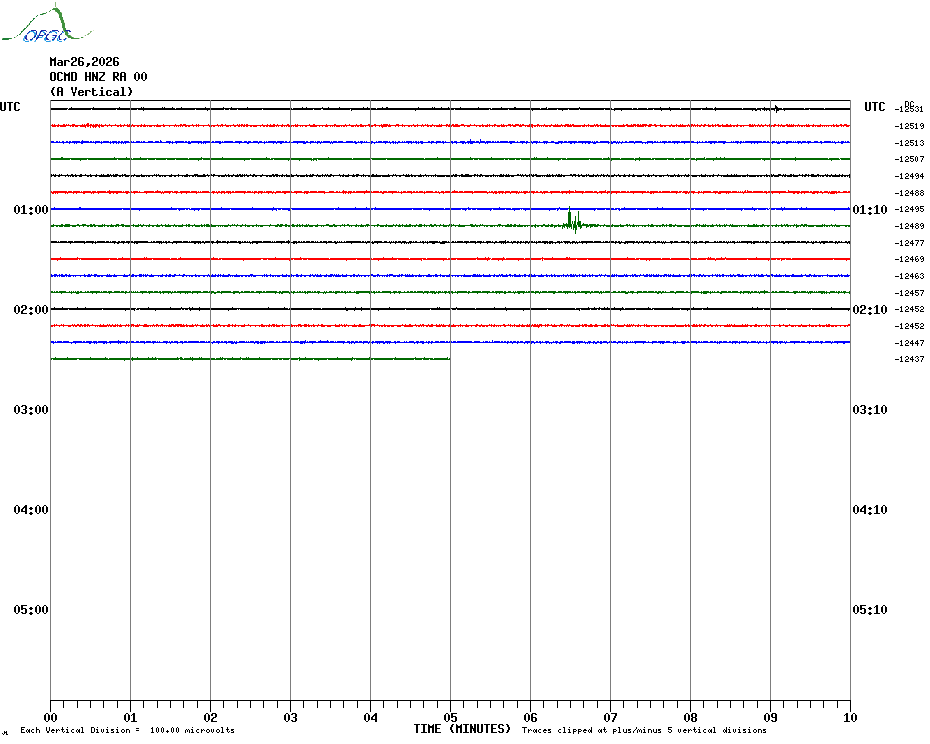Click the OCMD HNZ RA 00 station label
This screenshot has width=930, height=744.
point(98,77)
